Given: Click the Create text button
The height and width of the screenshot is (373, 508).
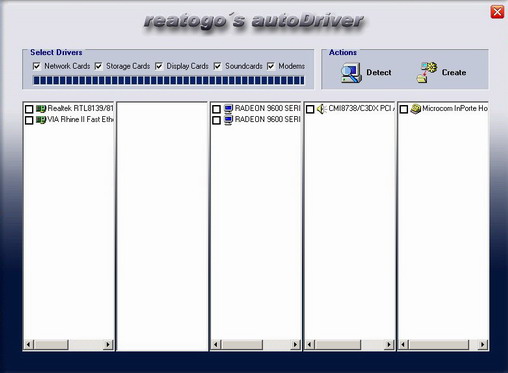Looking at the screenshot, I should pyautogui.click(x=454, y=72).
